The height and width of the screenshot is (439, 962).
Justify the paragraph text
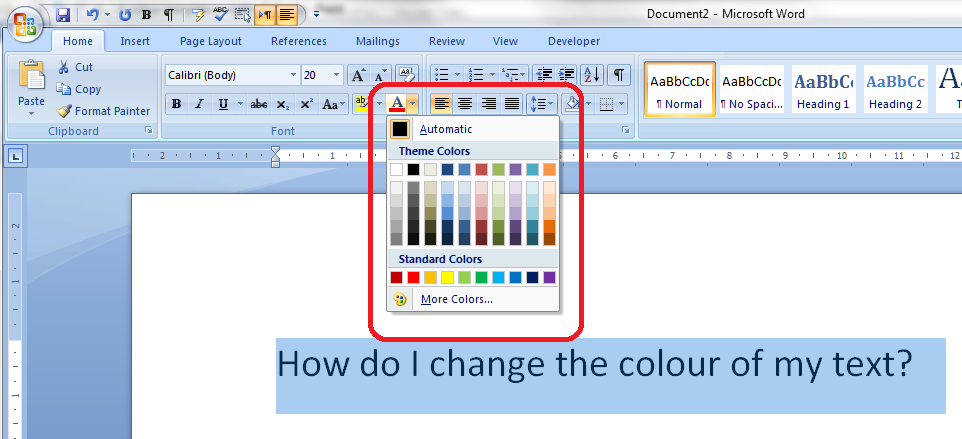tap(512, 104)
